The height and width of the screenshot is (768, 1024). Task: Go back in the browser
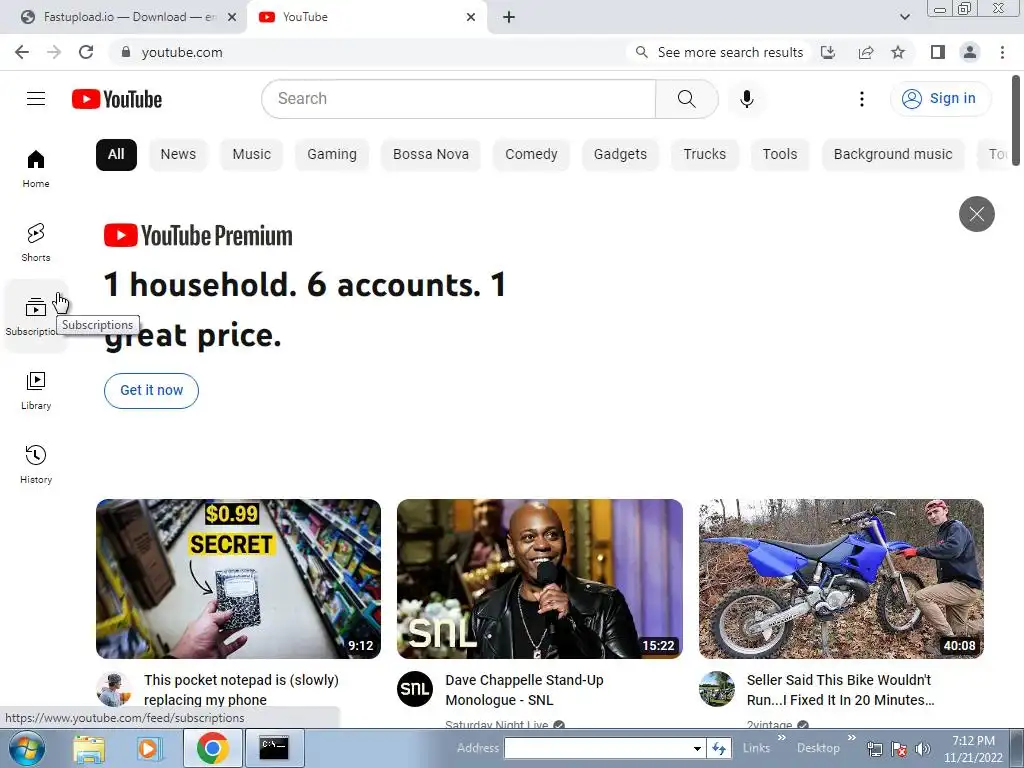click(x=22, y=52)
